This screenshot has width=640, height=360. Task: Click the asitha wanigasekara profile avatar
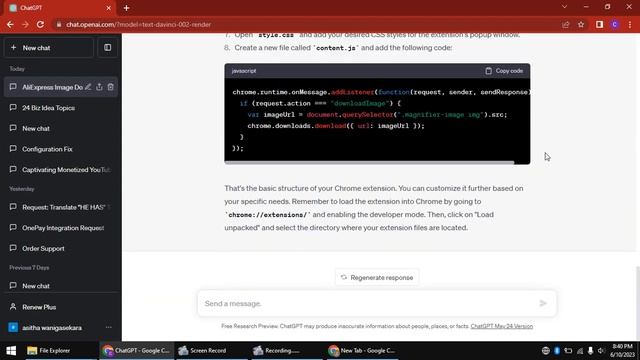tap(13, 327)
